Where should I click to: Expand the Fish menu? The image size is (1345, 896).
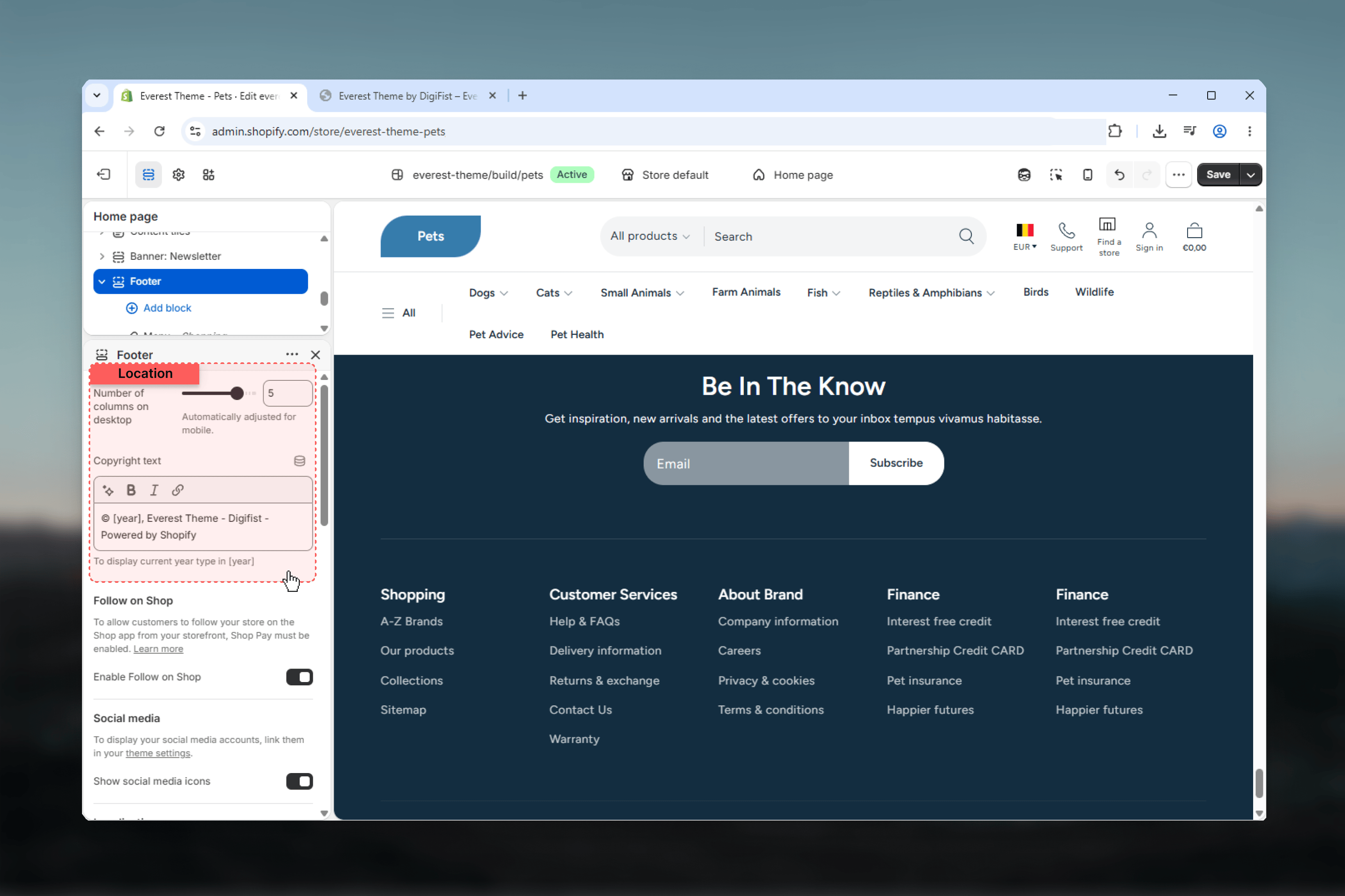click(824, 293)
